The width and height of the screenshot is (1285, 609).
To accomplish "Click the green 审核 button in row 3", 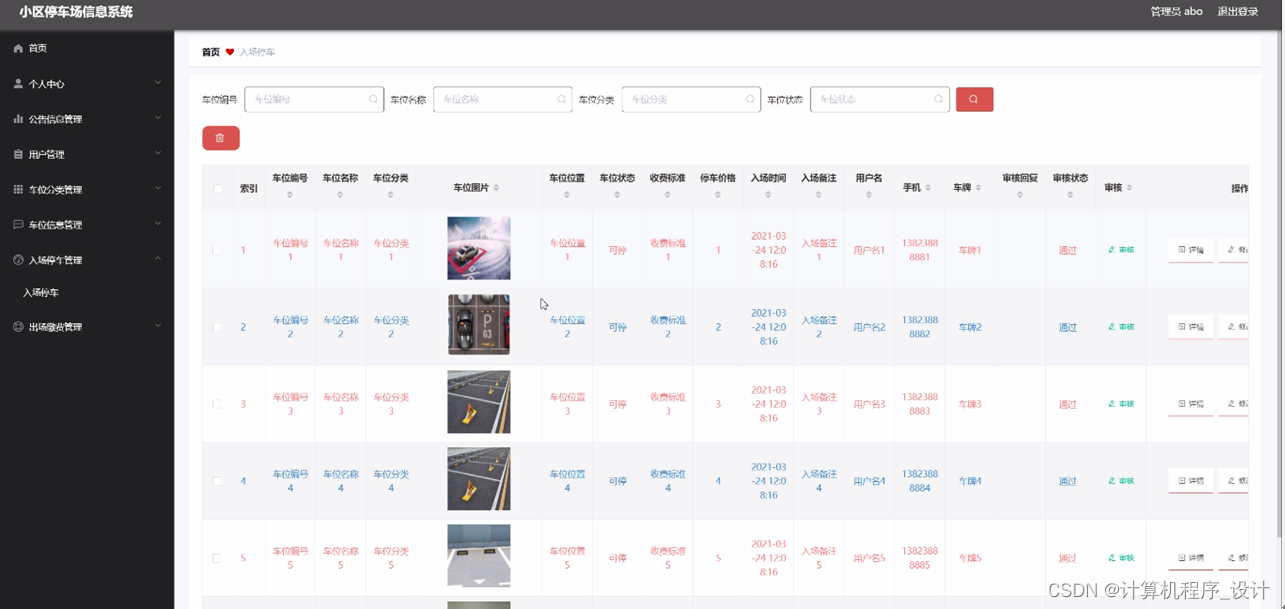I will click(1121, 404).
